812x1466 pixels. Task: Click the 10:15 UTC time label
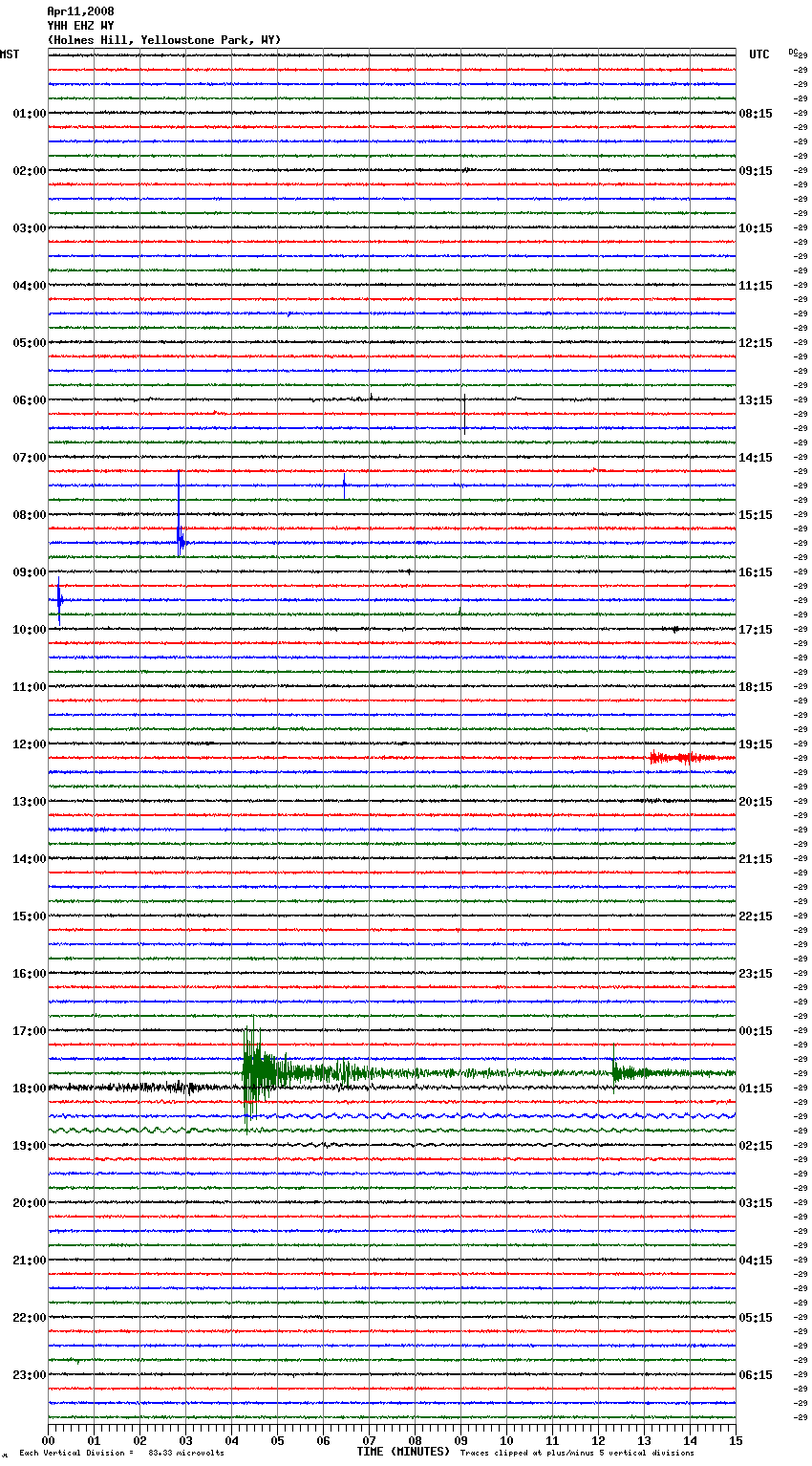[756, 228]
